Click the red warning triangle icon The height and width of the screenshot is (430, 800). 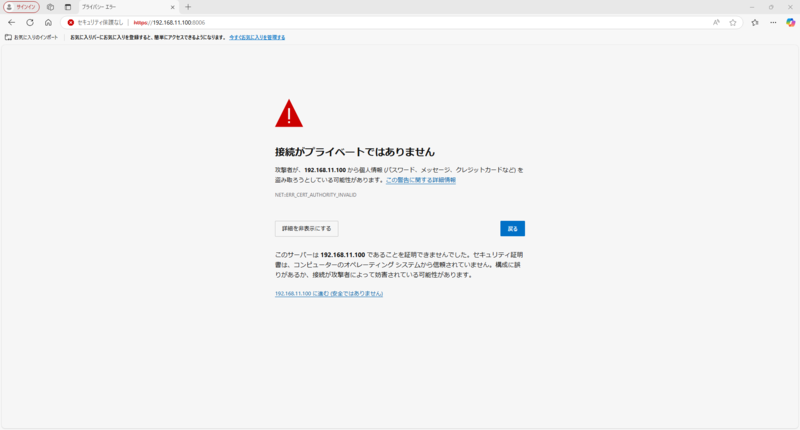click(x=289, y=113)
